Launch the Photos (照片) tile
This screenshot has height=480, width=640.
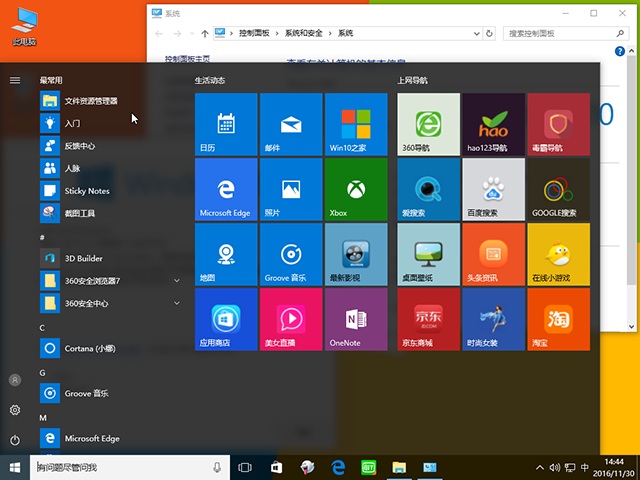(x=290, y=190)
